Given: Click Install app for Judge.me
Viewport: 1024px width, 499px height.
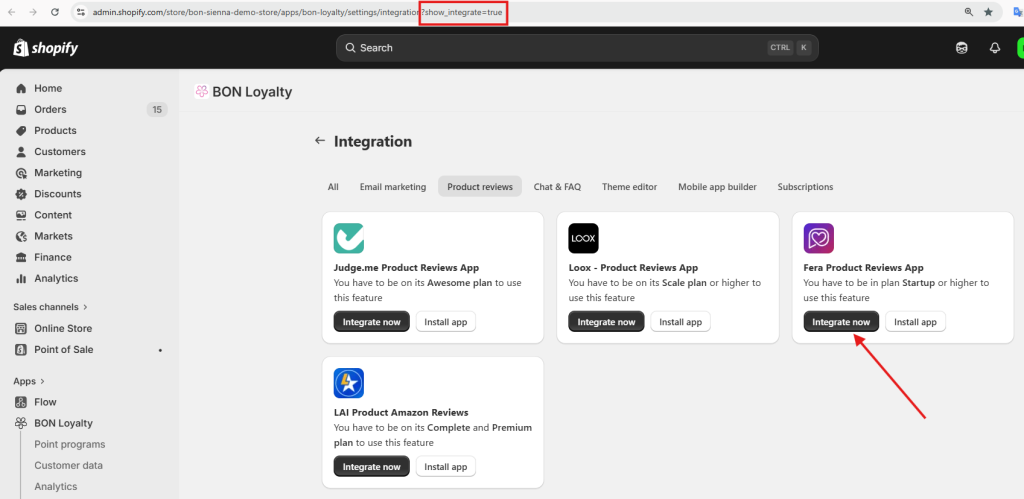Looking at the screenshot, I should [x=446, y=322].
